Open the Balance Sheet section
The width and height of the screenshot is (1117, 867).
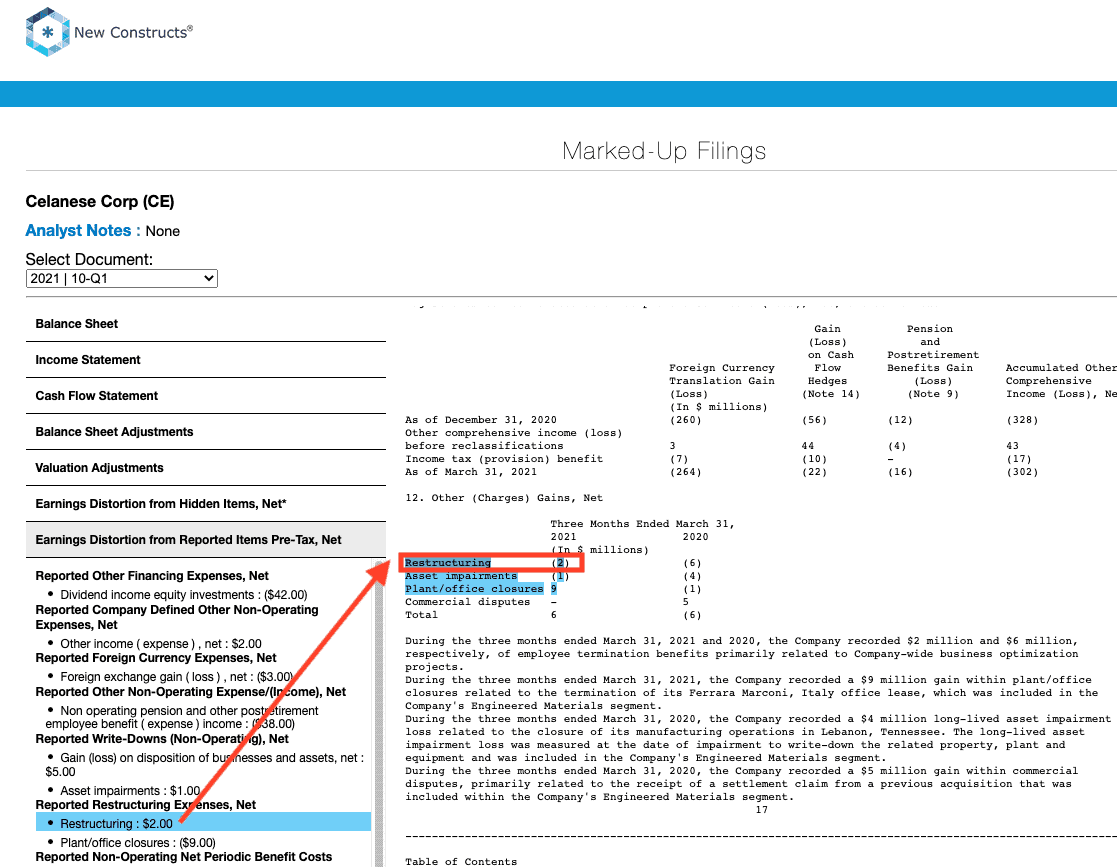point(206,324)
